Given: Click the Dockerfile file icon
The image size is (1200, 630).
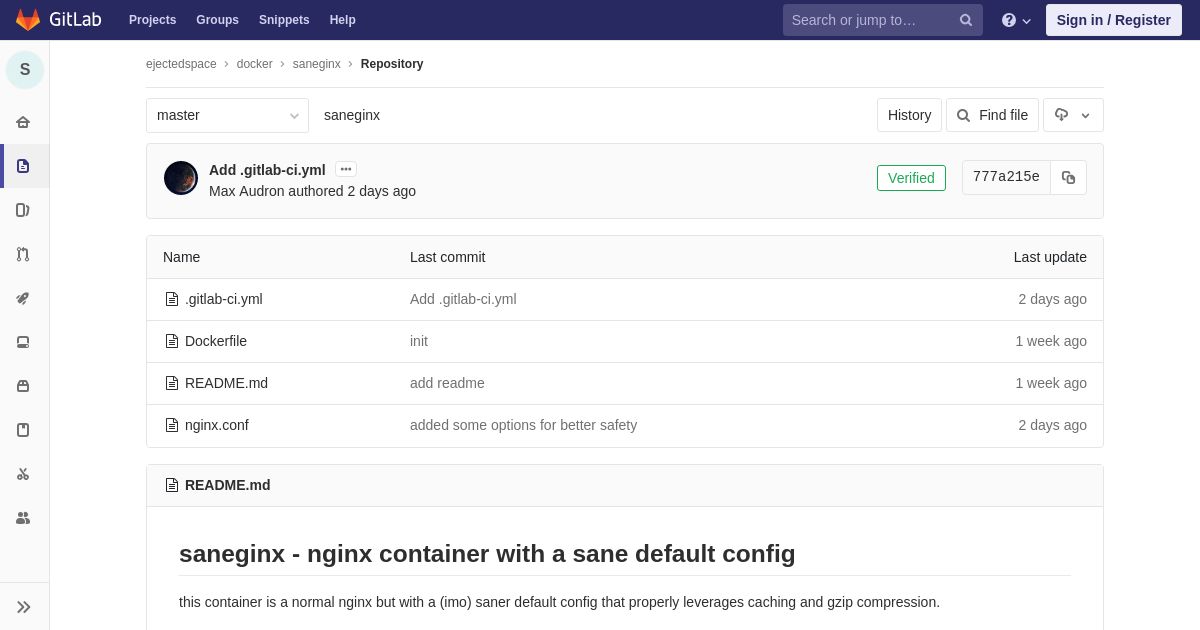Looking at the screenshot, I should pos(172,341).
